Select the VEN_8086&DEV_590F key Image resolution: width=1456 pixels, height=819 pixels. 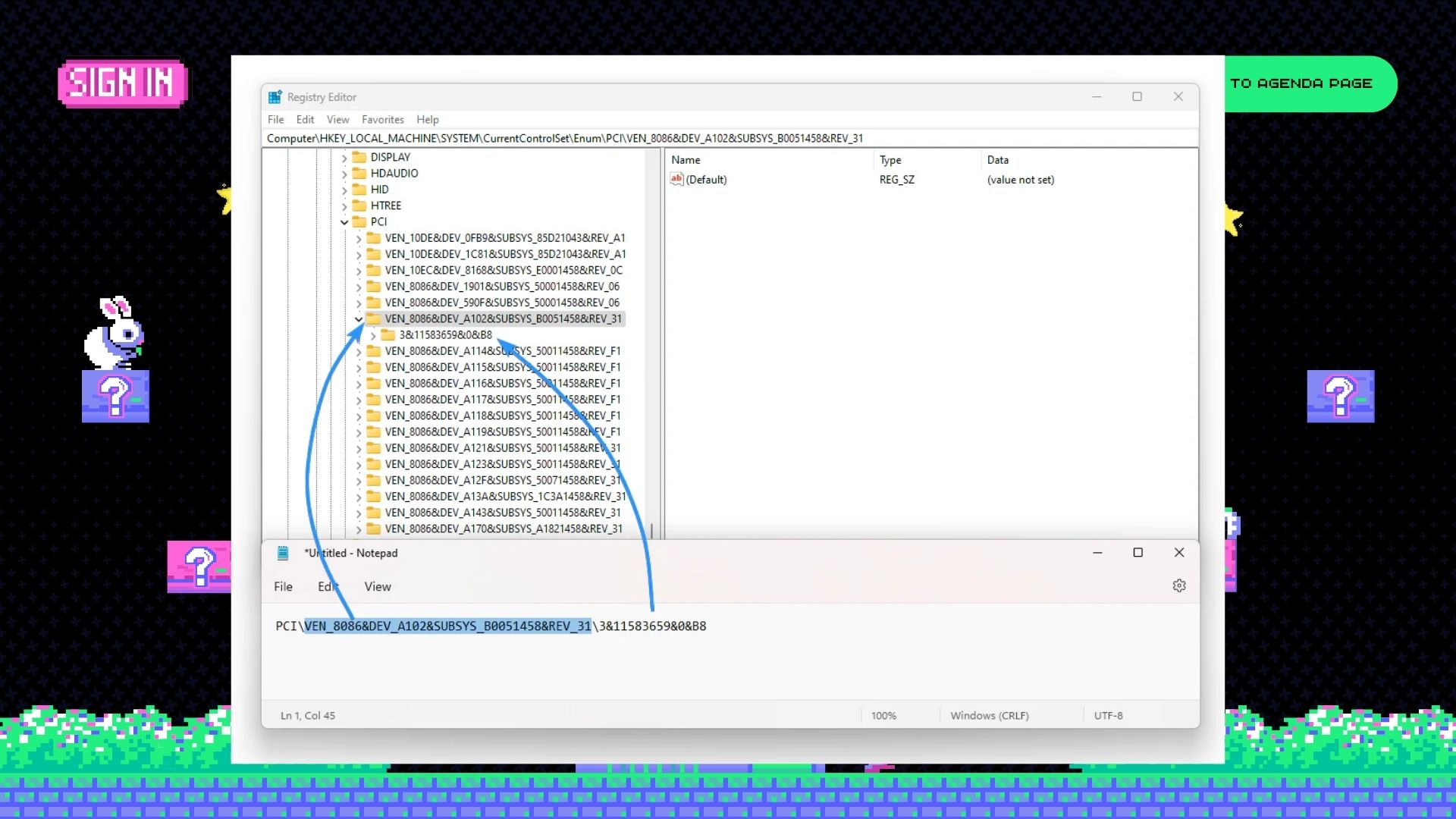click(x=502, y=303)
